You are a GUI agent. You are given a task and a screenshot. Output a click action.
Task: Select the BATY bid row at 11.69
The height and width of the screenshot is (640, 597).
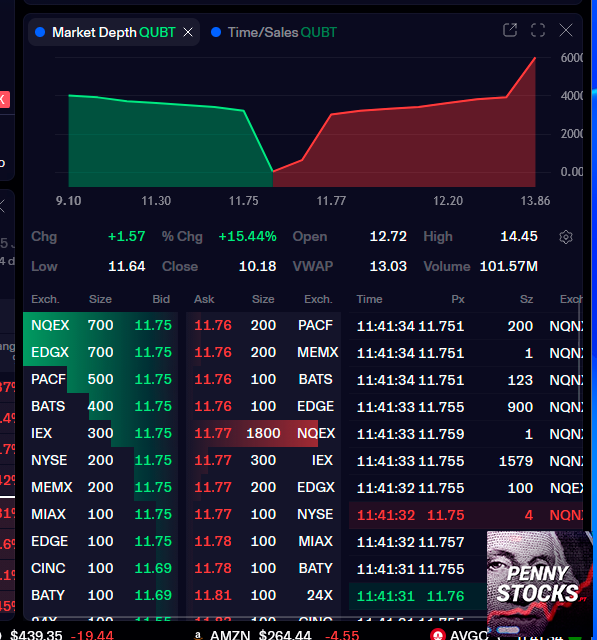pos(101,595)
